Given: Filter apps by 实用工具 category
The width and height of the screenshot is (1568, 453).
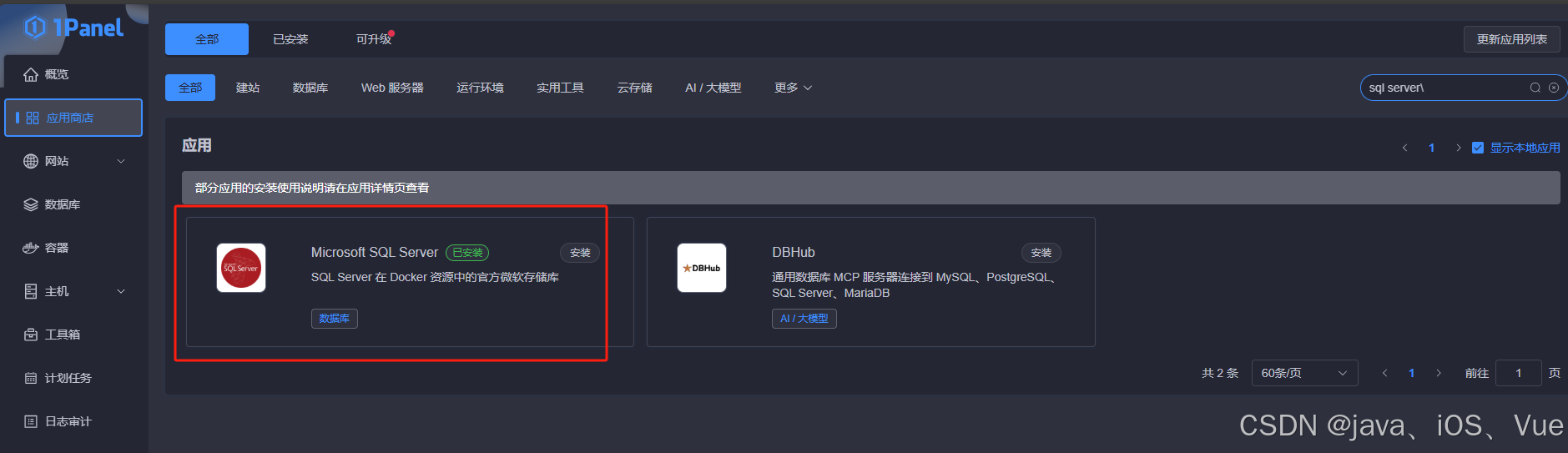Looking at the screenshot, I should pos(560,88).
